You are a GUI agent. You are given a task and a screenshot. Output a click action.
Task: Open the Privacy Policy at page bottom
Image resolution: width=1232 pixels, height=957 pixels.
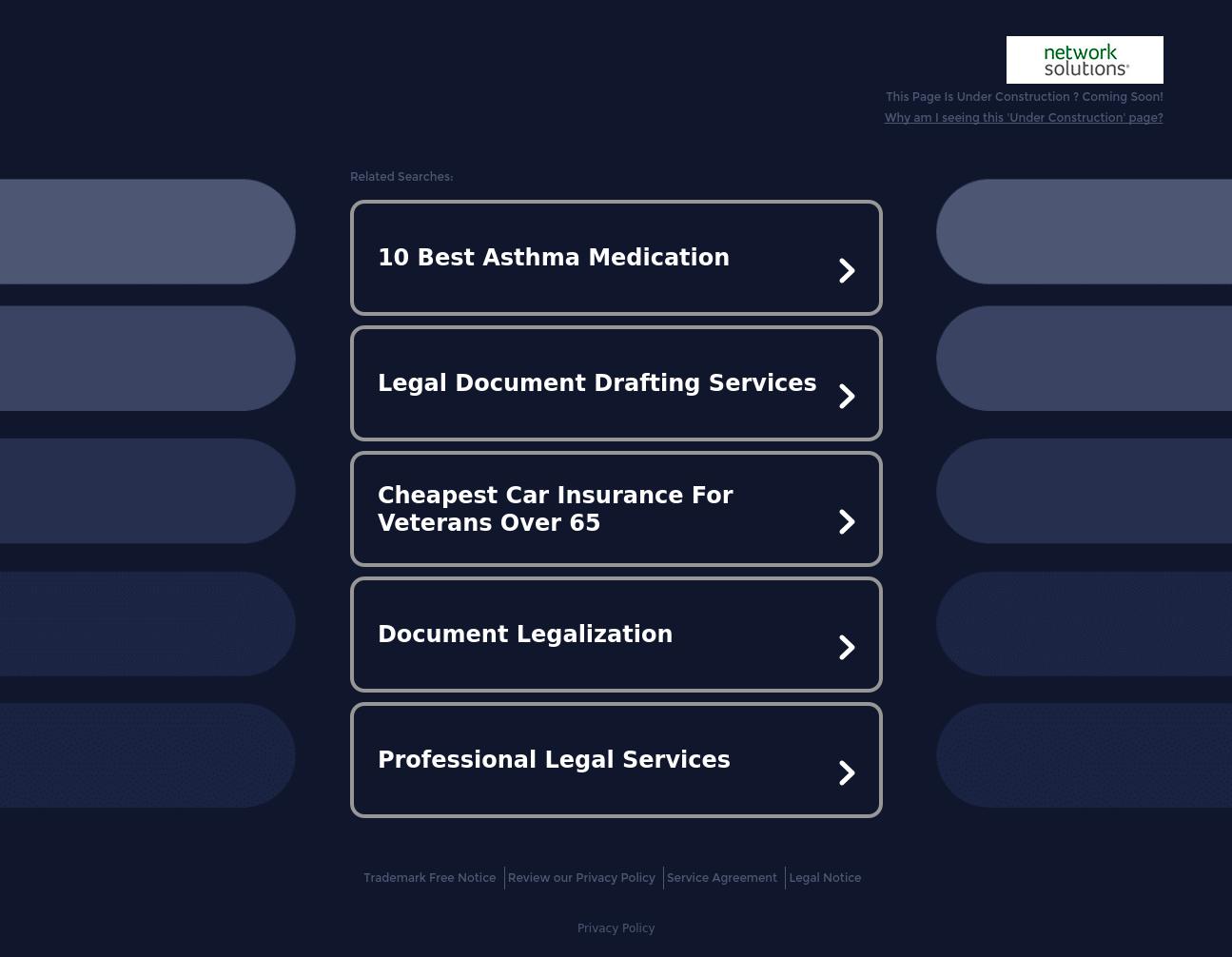[x=616, y=928]
